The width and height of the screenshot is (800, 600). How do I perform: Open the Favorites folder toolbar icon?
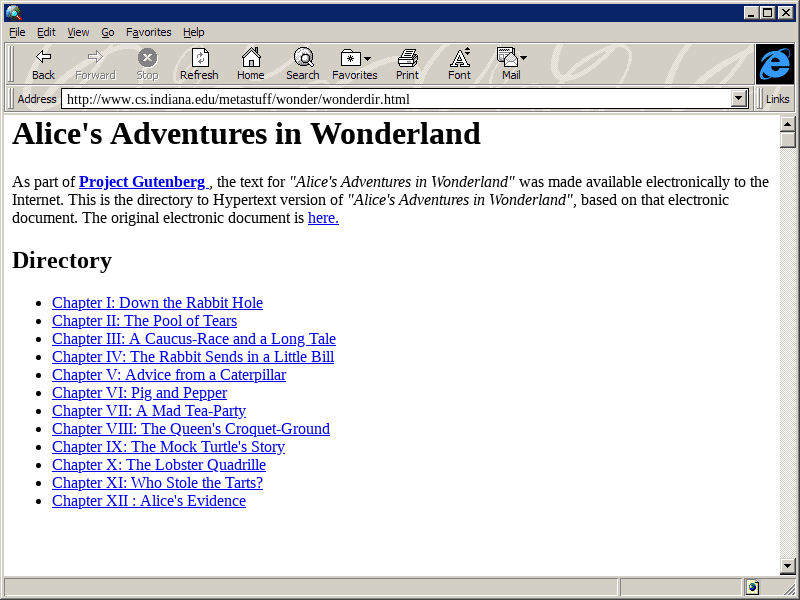351,58
